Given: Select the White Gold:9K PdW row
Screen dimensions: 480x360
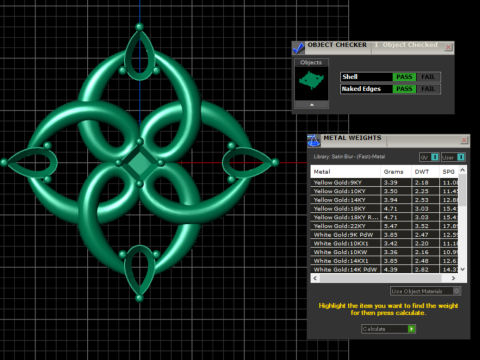Looking at the screenshot, I should (x=385, y=235).
